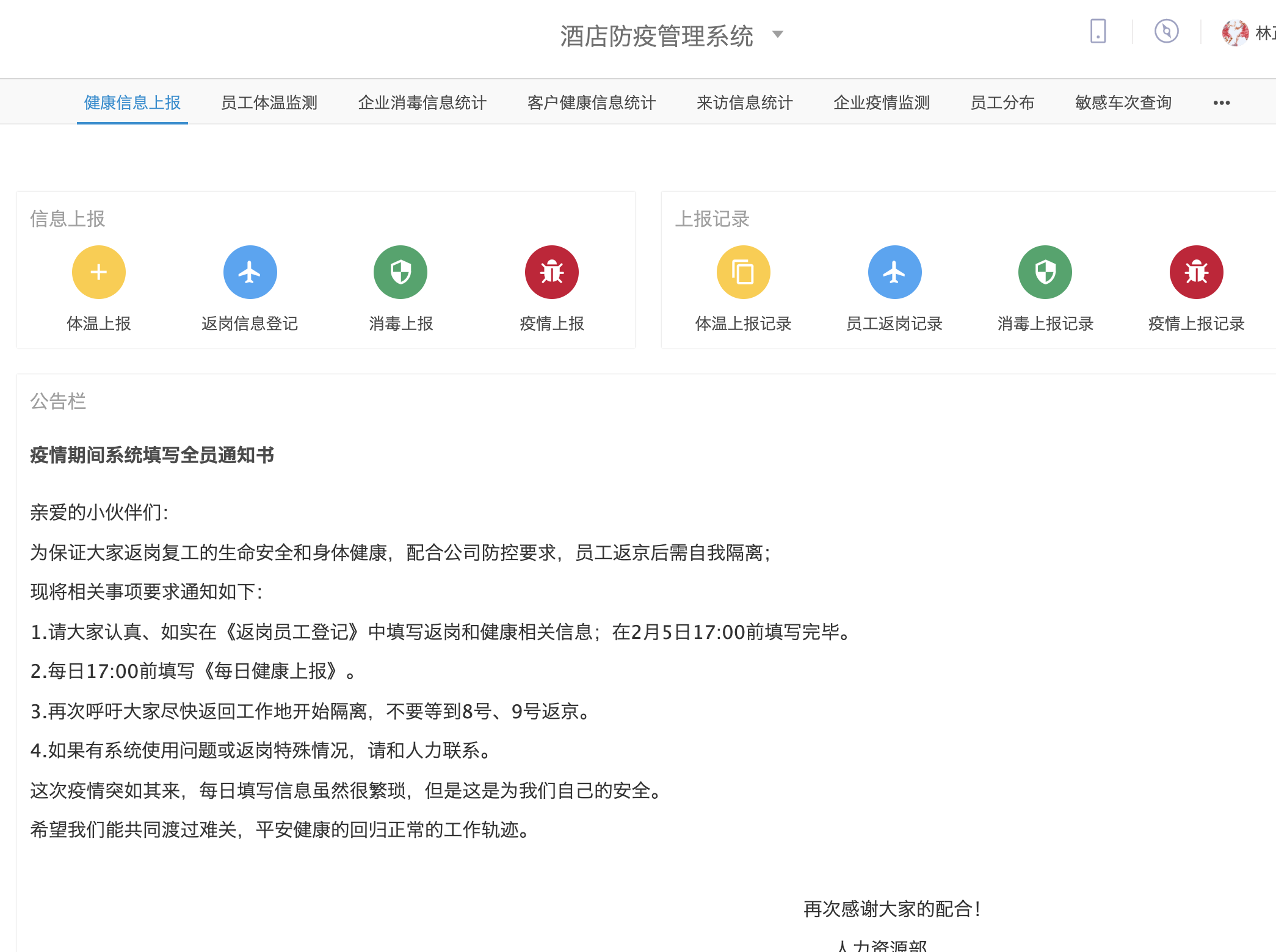Click the mobile phone icon in header
The image size is (1276, 952).
tap(1098, 31)
